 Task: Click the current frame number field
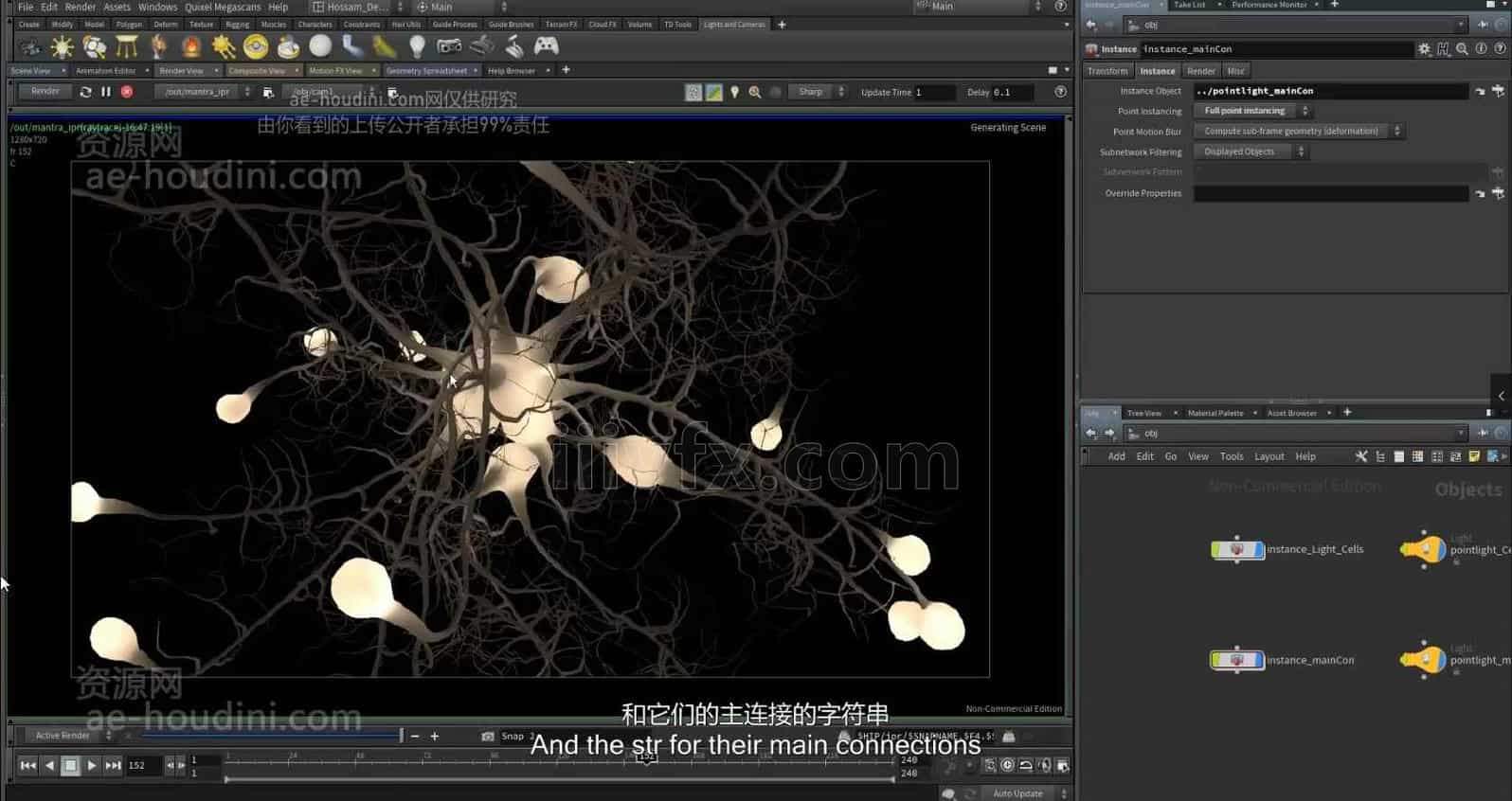pos(144,765)
